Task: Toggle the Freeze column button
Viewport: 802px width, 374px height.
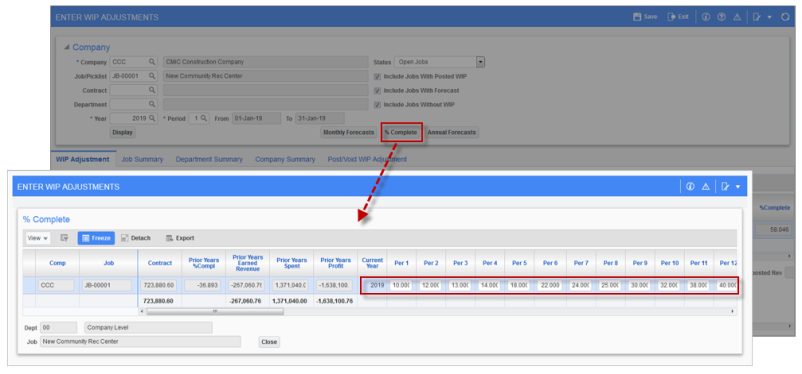Action: pos(96,238)
